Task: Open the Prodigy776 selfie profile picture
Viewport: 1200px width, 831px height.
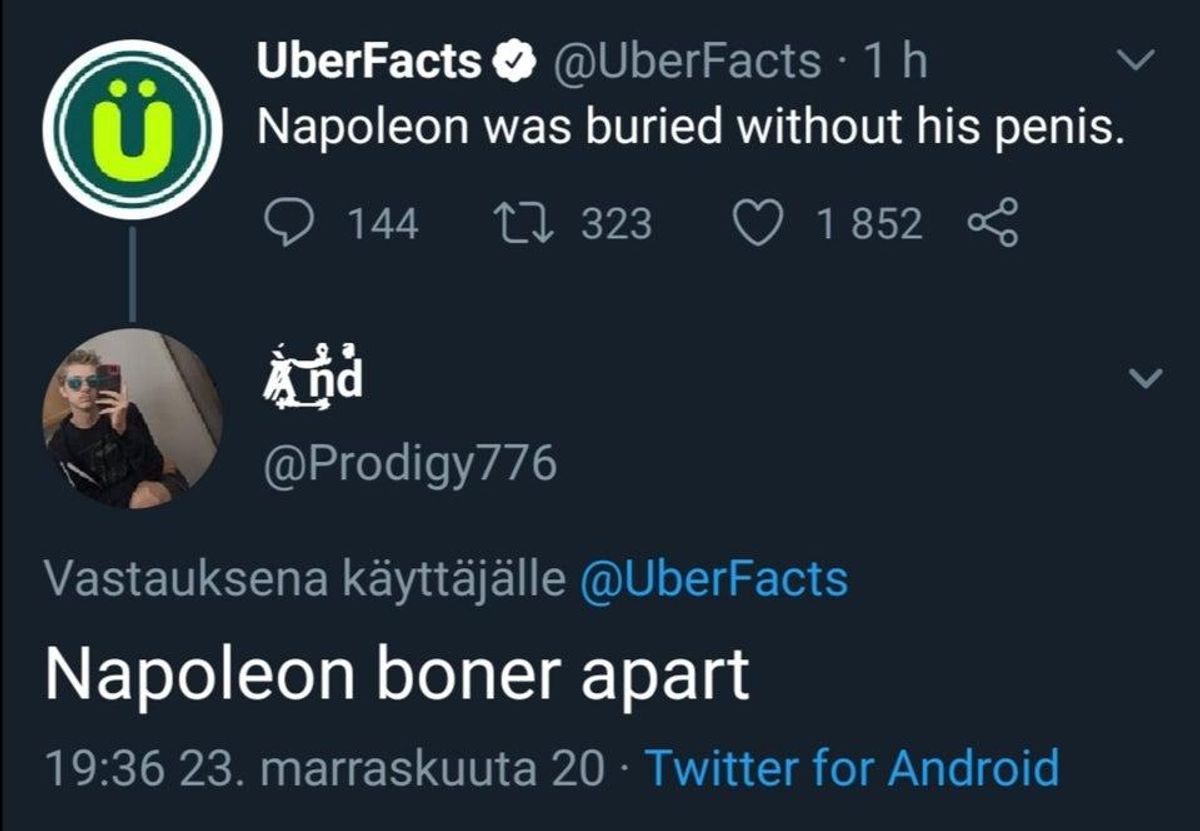Action: 132,417
